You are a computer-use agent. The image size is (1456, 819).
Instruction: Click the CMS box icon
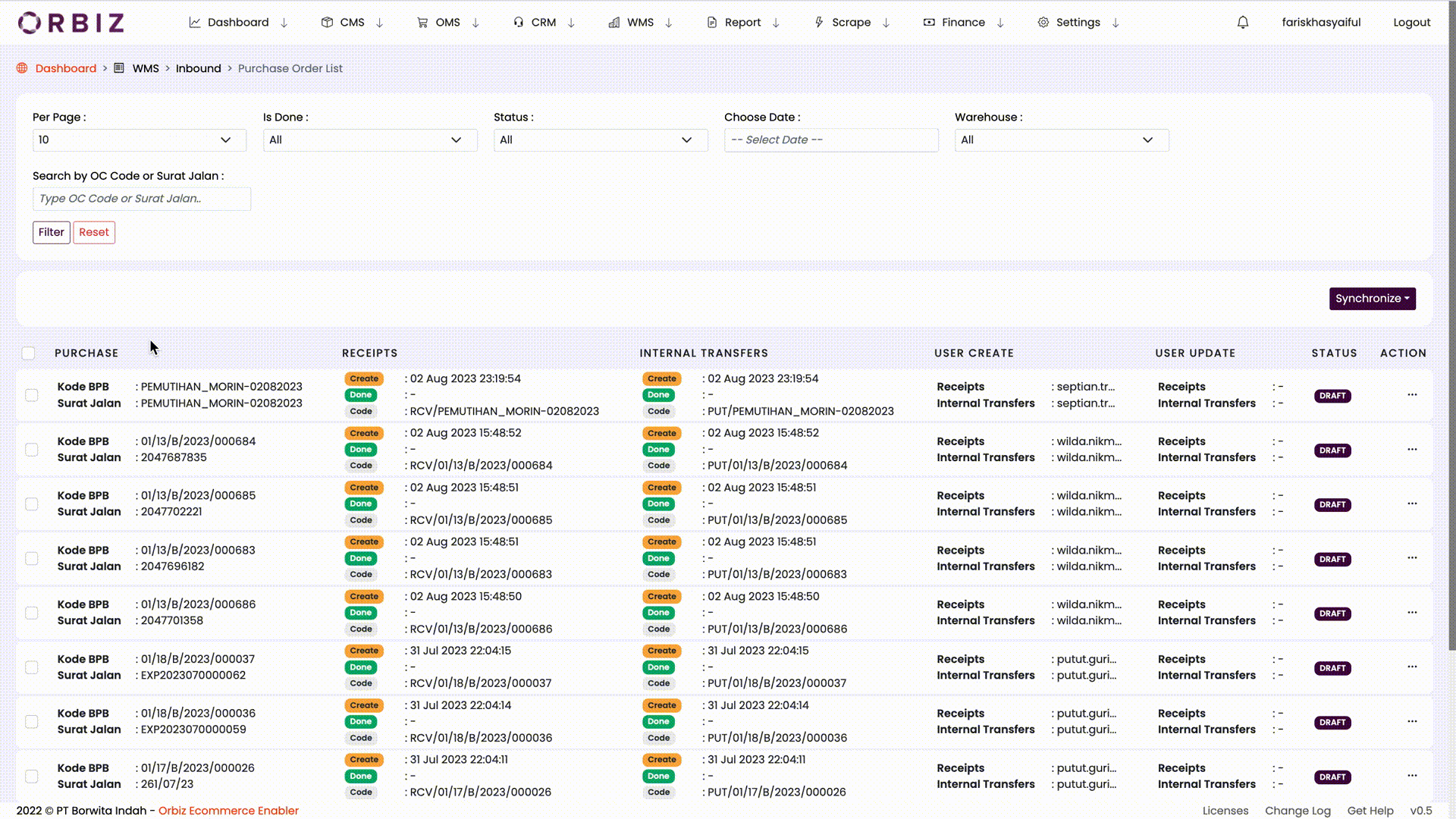[327, 23]
